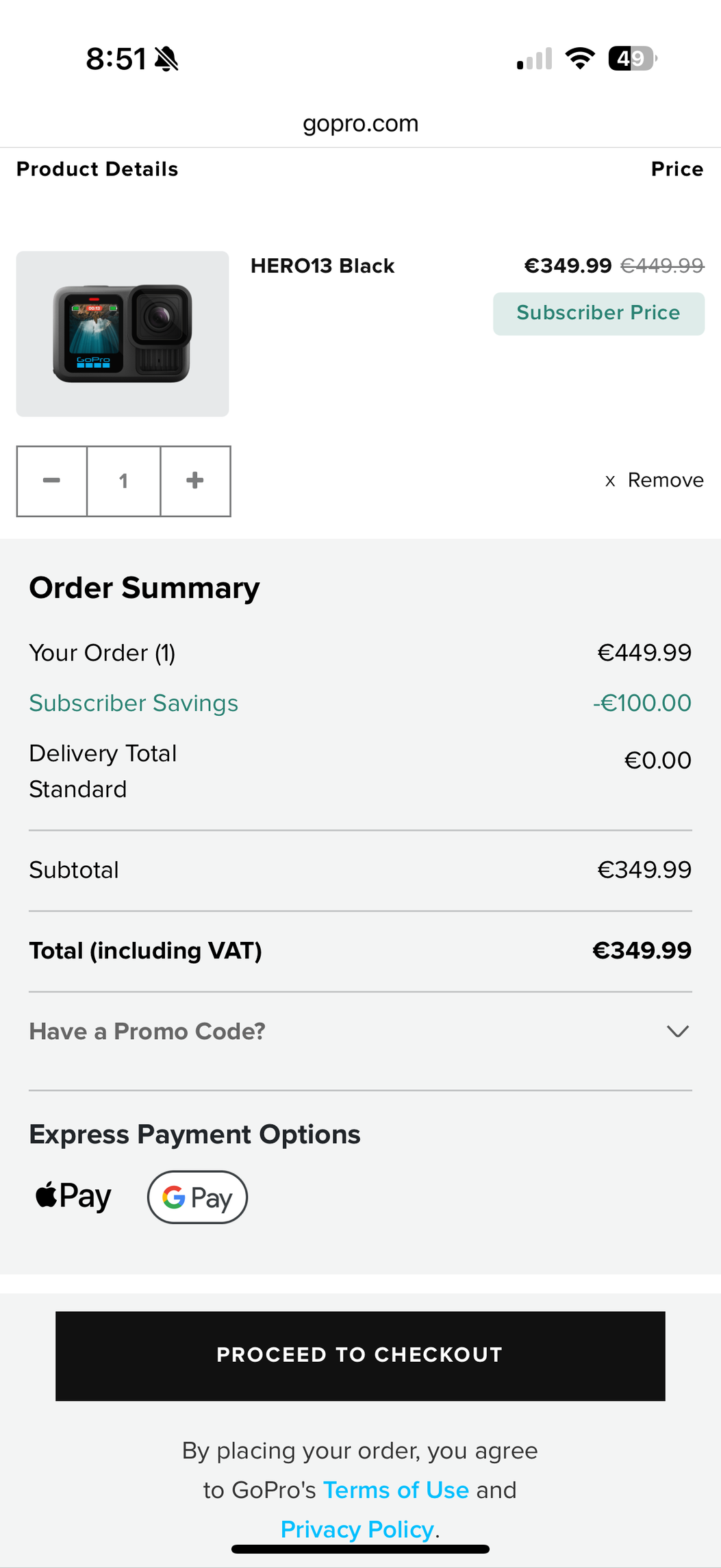
Task: Pay with Google Pay
Action: 197,1197
